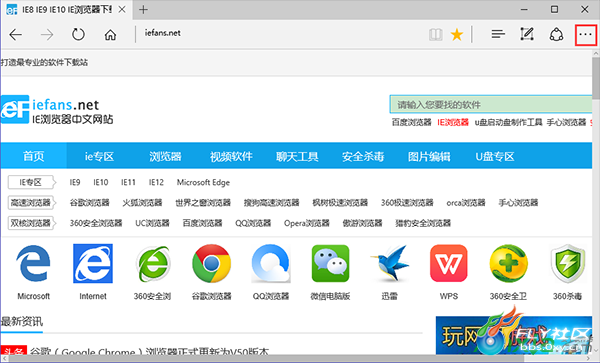The image size is (600, 363).
Task: Open the IE11 link
Action: tap(128, 182)
